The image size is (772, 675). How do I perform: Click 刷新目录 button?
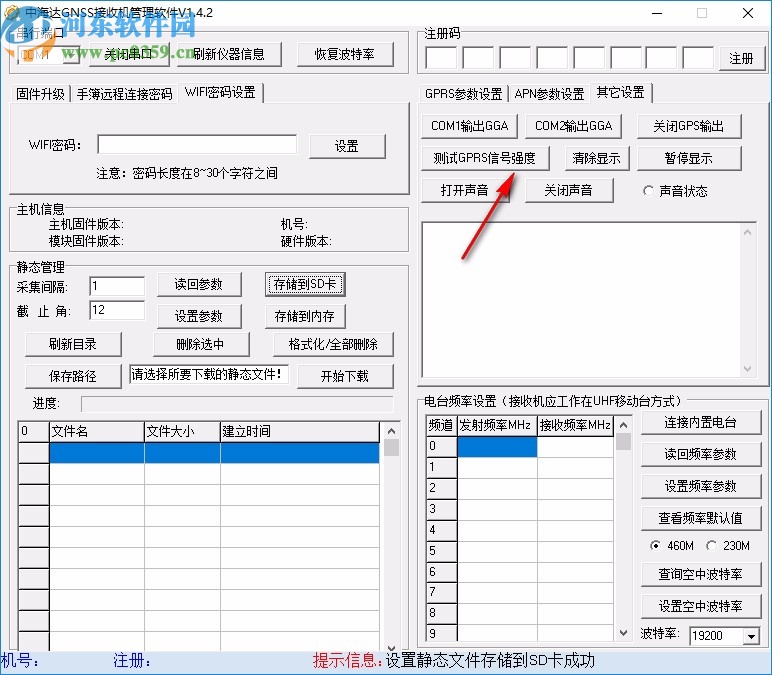click(73, 344)
